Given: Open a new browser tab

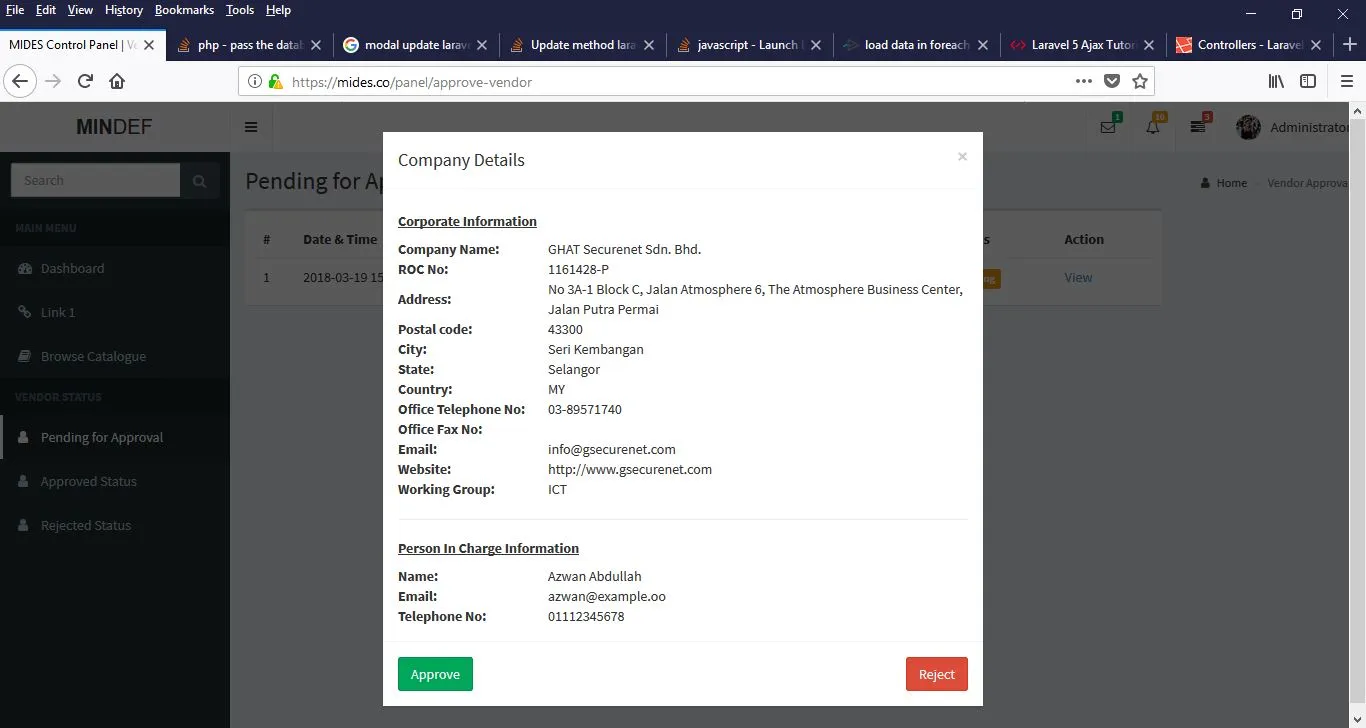Looking at the screenshot, I should pos(1350,45).
